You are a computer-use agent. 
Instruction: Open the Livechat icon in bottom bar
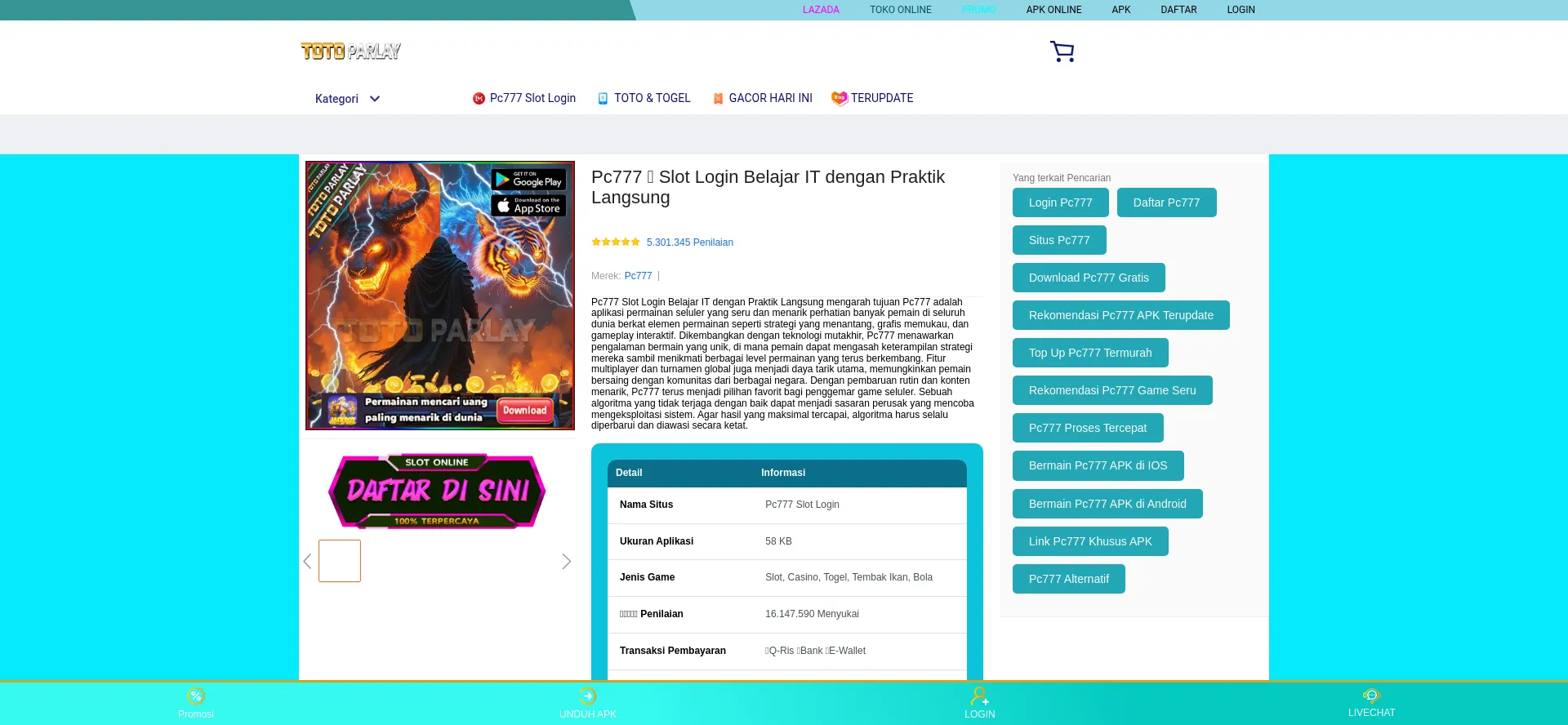tap(1371, 696)
